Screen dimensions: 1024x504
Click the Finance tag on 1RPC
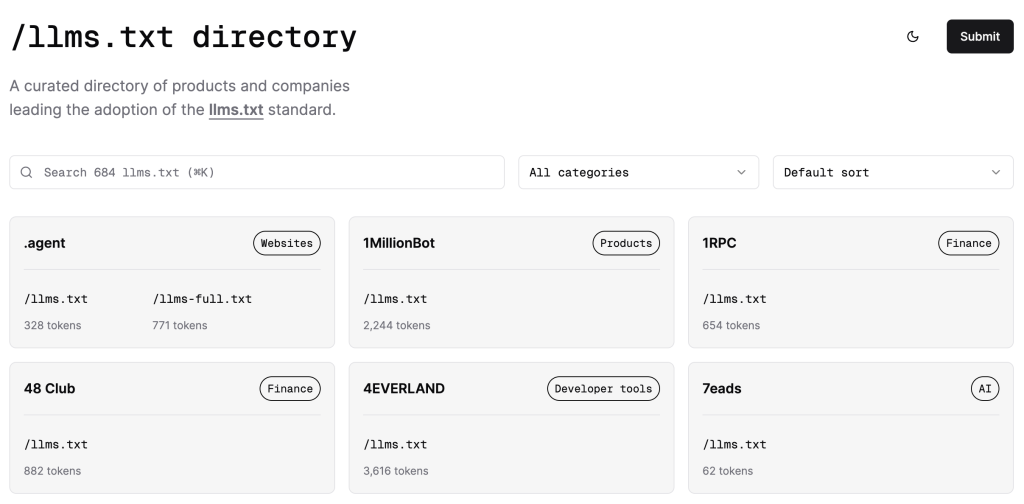[968, 243]
